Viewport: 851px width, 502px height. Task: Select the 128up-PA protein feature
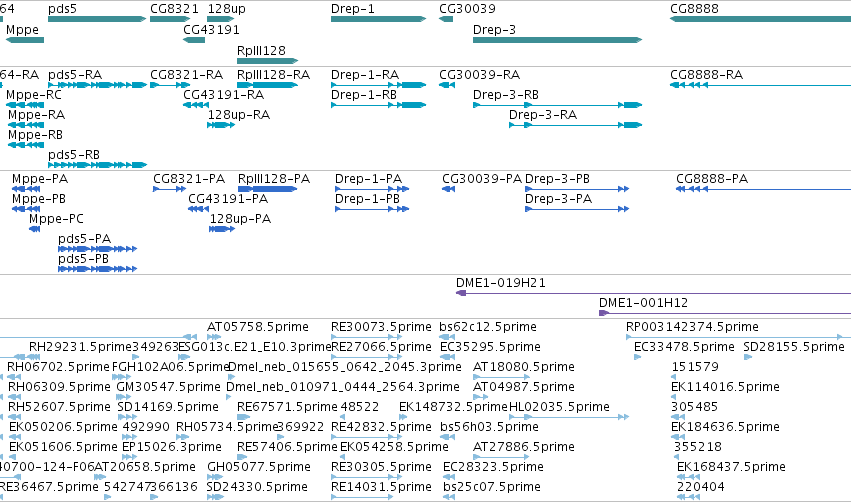(x=222, y=229)
